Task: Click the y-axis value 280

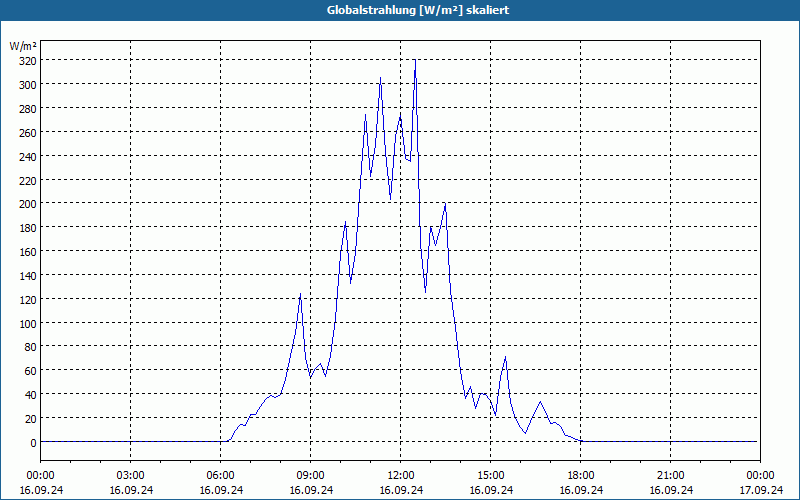Action: tap(28, 109)
